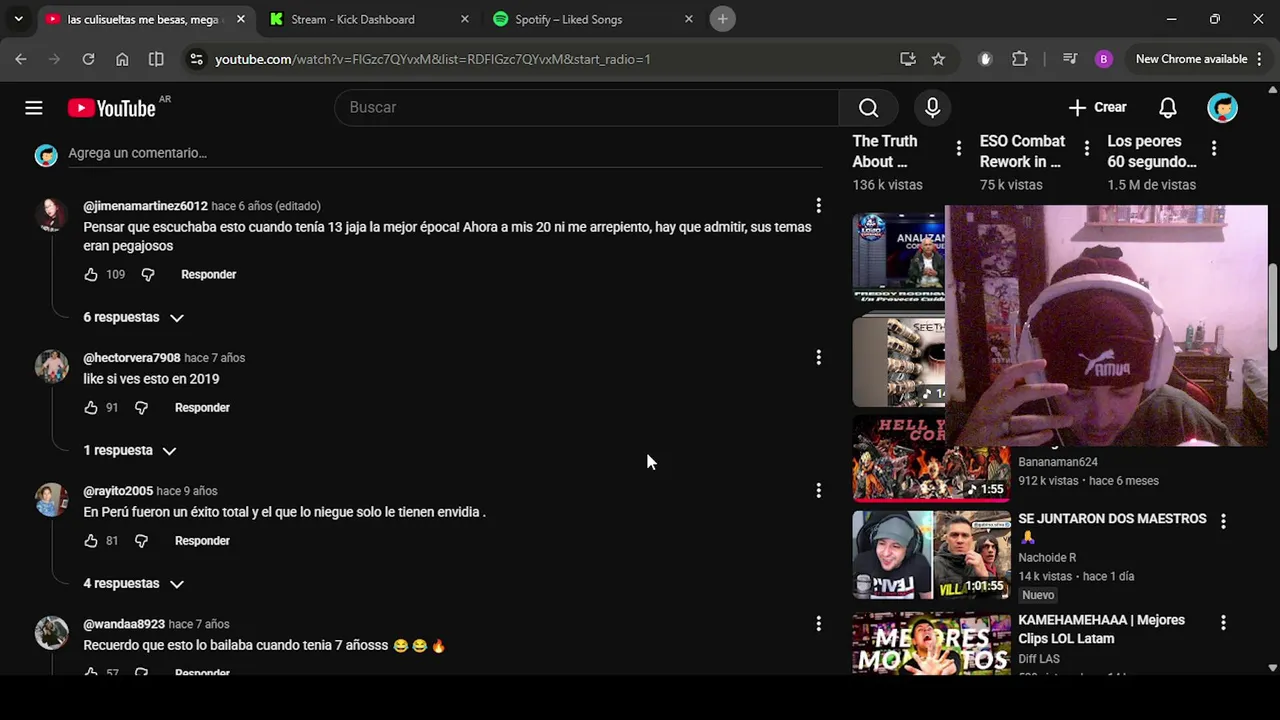View site information in address bar

point(196,59)
